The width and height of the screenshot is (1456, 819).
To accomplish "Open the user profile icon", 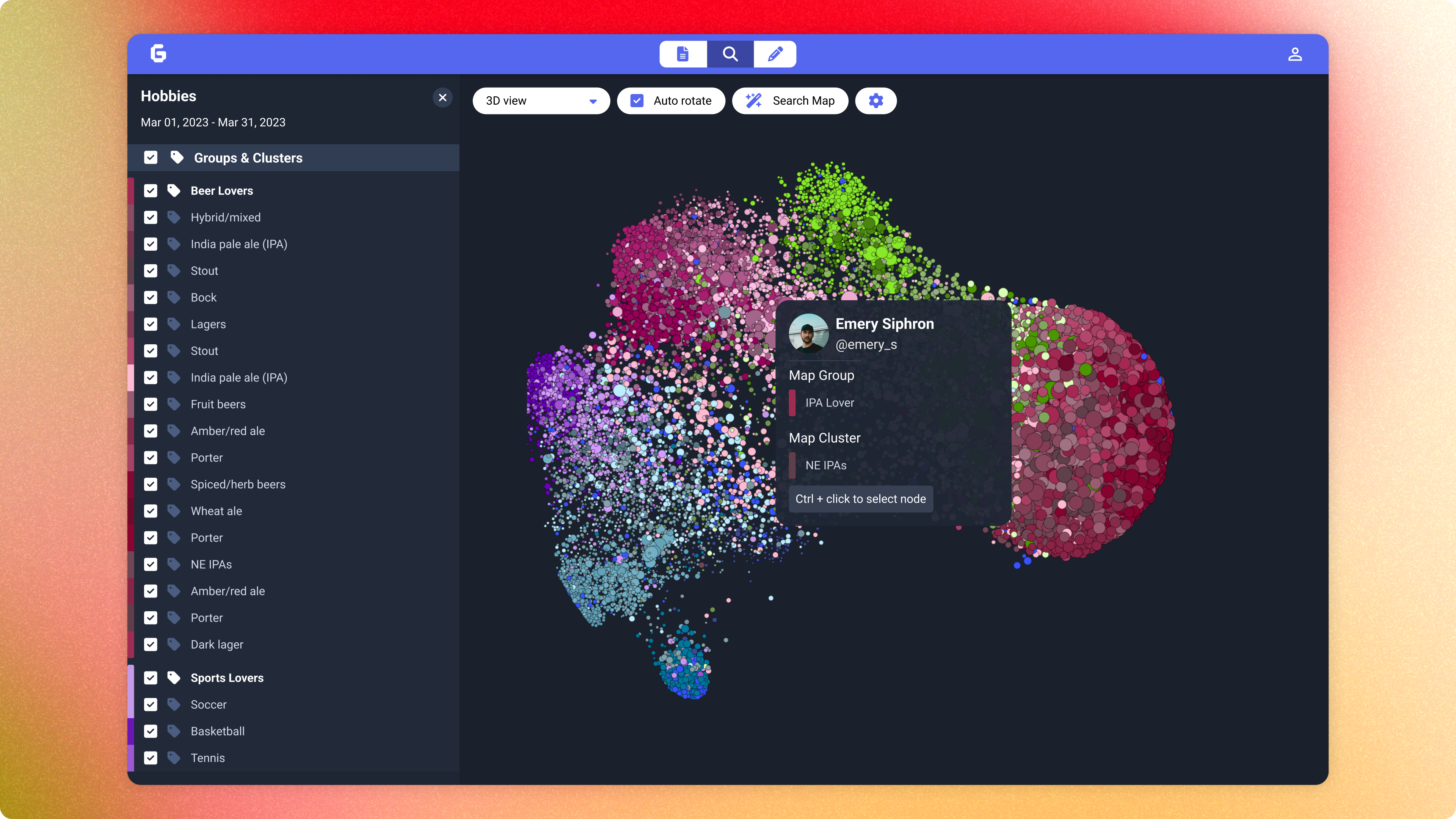I will click(1295, 54).
